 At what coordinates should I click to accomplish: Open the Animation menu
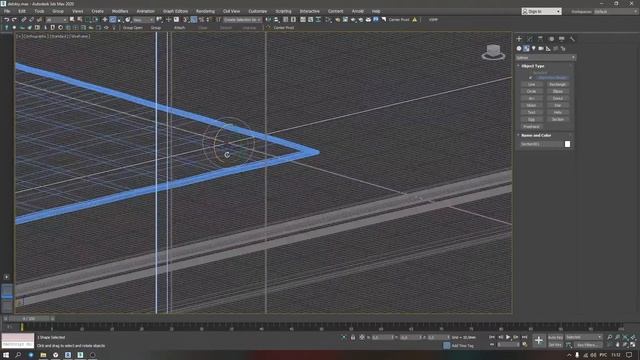coord(145,11)
